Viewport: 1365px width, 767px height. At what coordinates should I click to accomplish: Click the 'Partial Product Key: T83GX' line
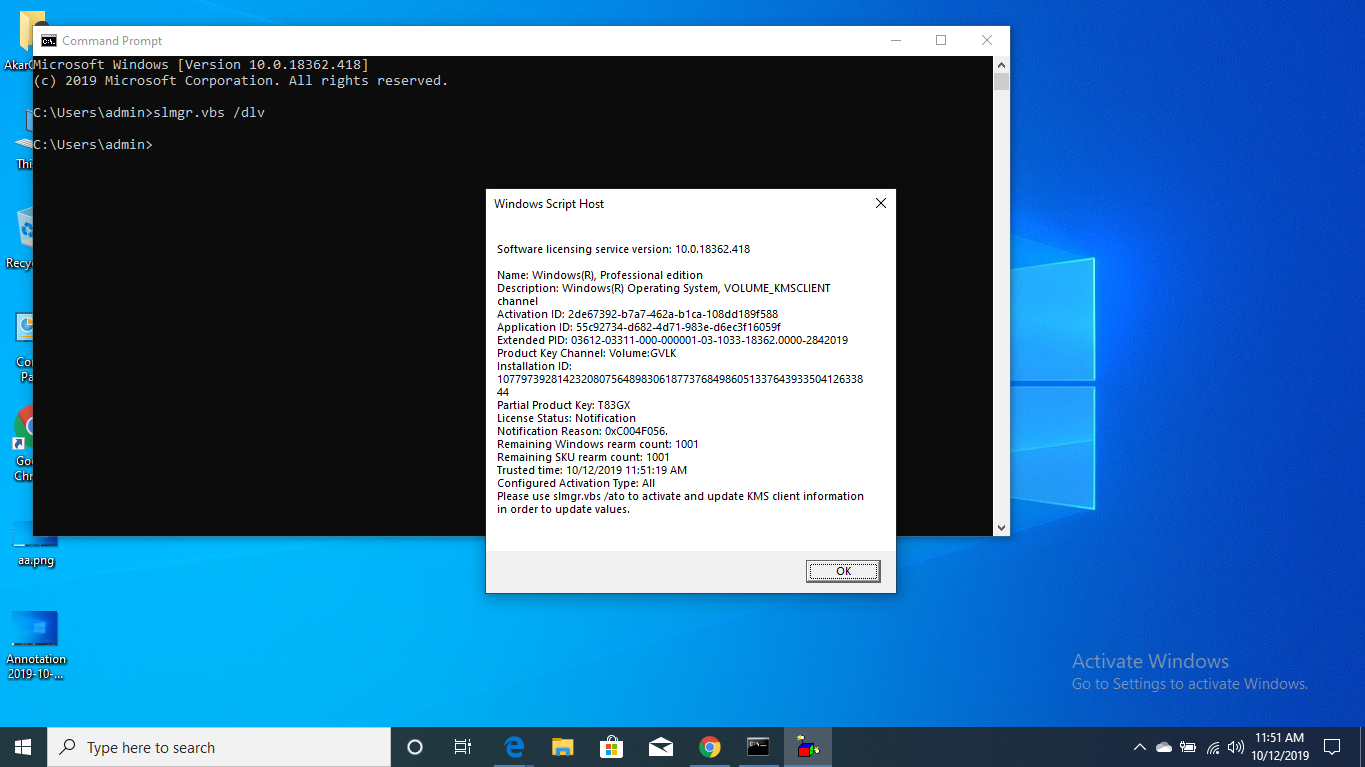(x=564, y=405)
